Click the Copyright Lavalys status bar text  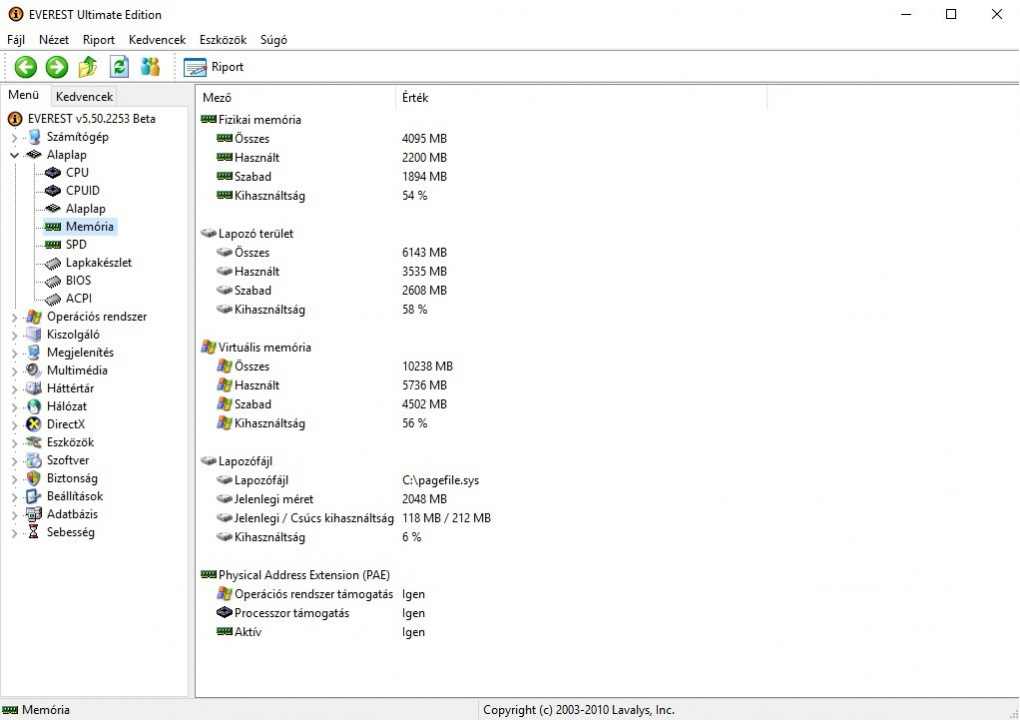(578, 710)
